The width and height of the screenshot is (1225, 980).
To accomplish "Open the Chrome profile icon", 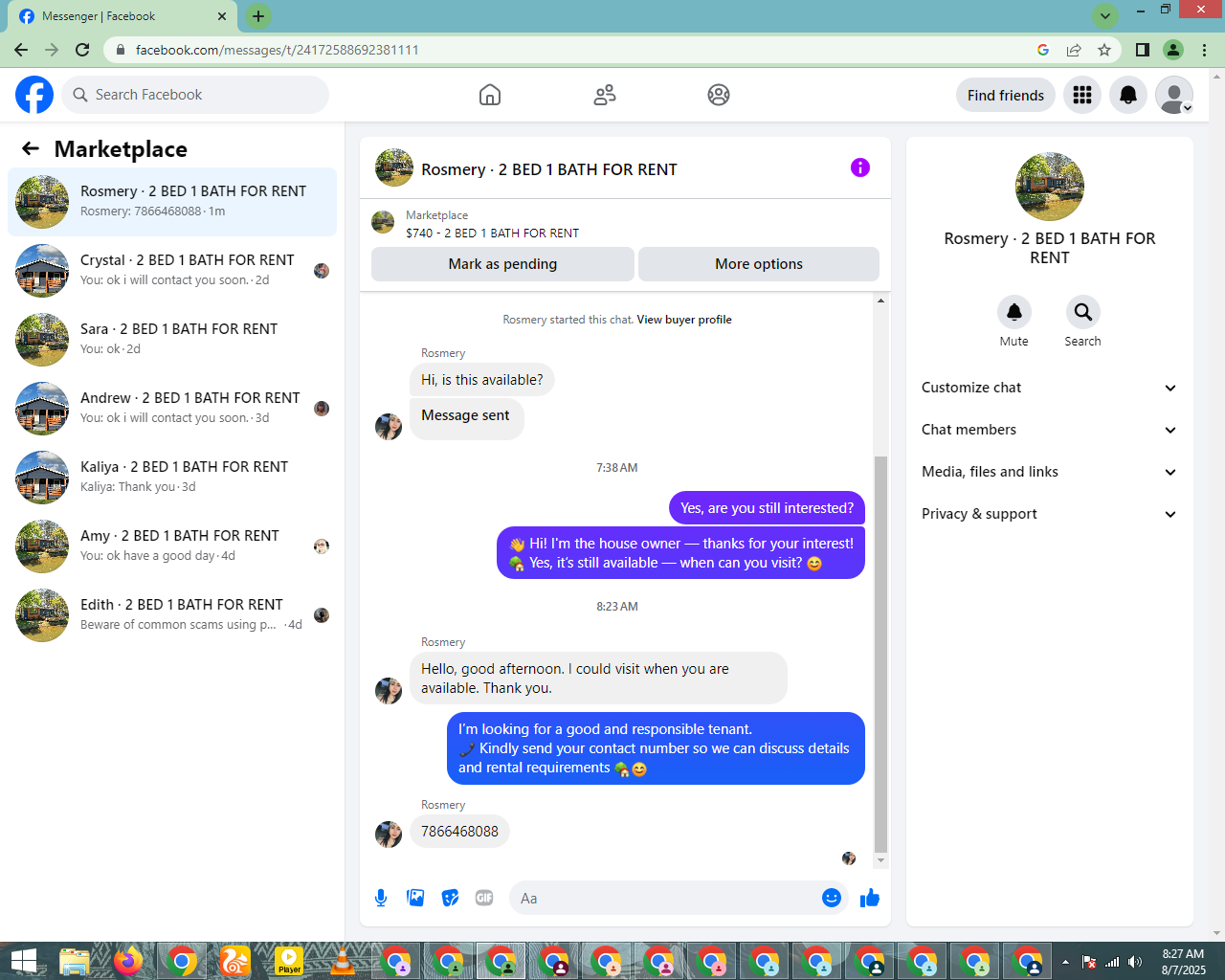I will pos(1173,50).
